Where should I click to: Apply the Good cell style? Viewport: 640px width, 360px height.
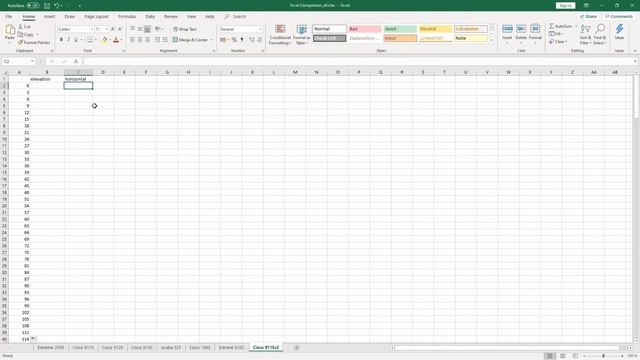click(400, 29)
